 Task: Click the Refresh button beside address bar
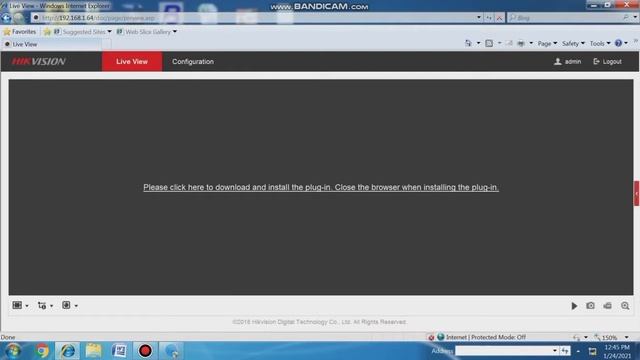click(489, 18)
